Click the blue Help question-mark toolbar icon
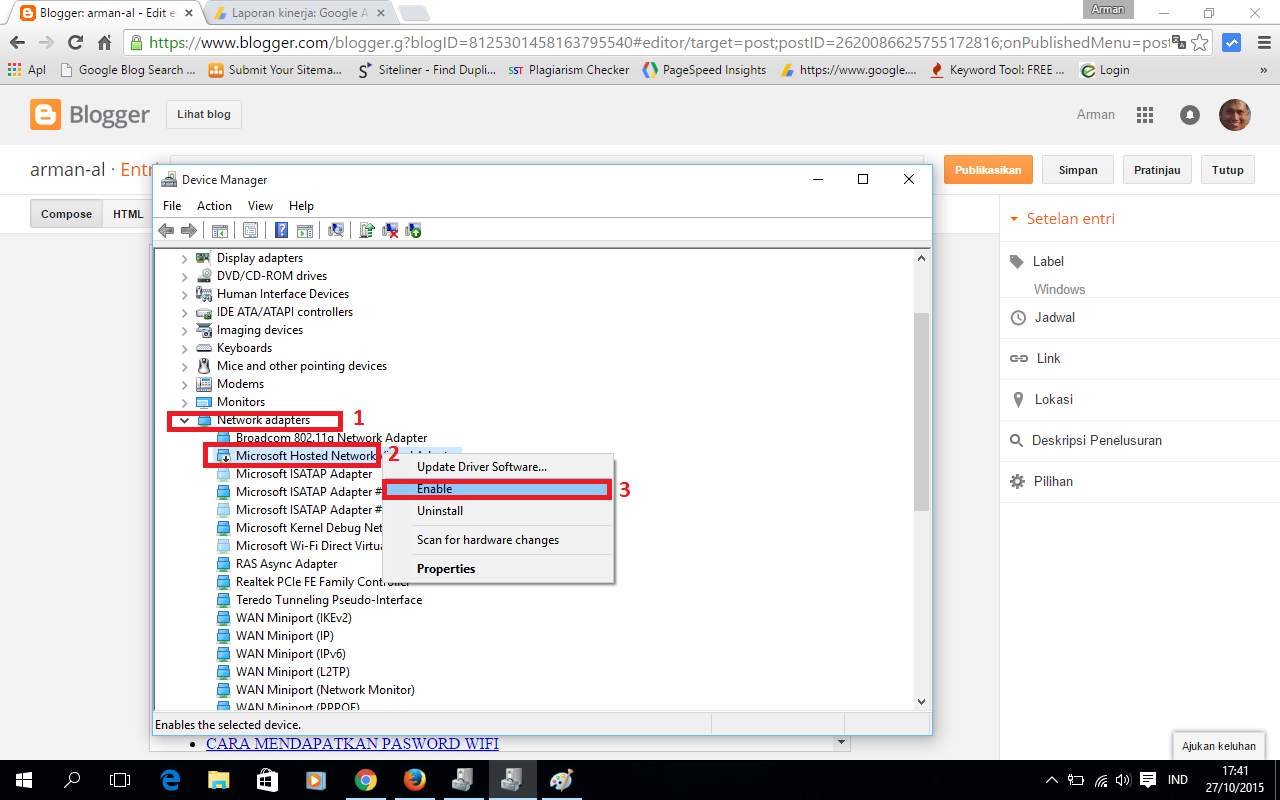The height and width of the screenshot is (800, 1280). 282,231
